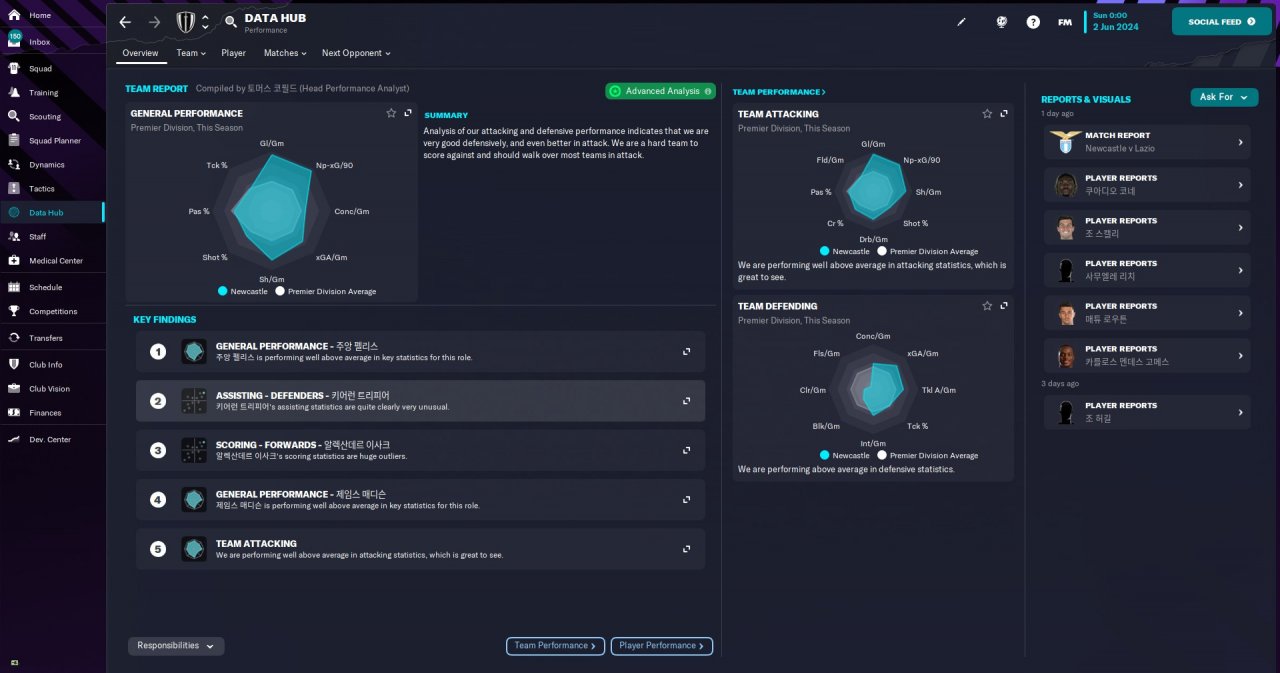Click the FM logo icon
1280x673 pixels.
pyautogui.click(x=1065, y=22)
